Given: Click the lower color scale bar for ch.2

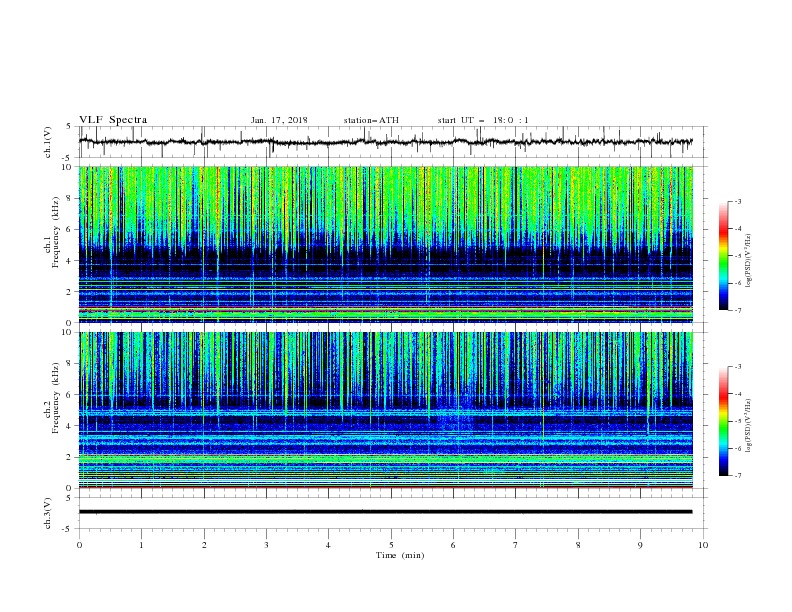Looking at the screenshot, I should click(x=723, y=421).
